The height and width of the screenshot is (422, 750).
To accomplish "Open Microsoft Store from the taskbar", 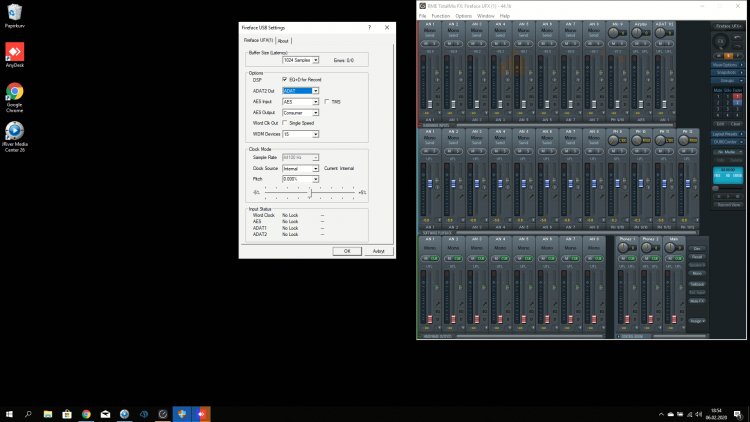I will coord(67,414).
